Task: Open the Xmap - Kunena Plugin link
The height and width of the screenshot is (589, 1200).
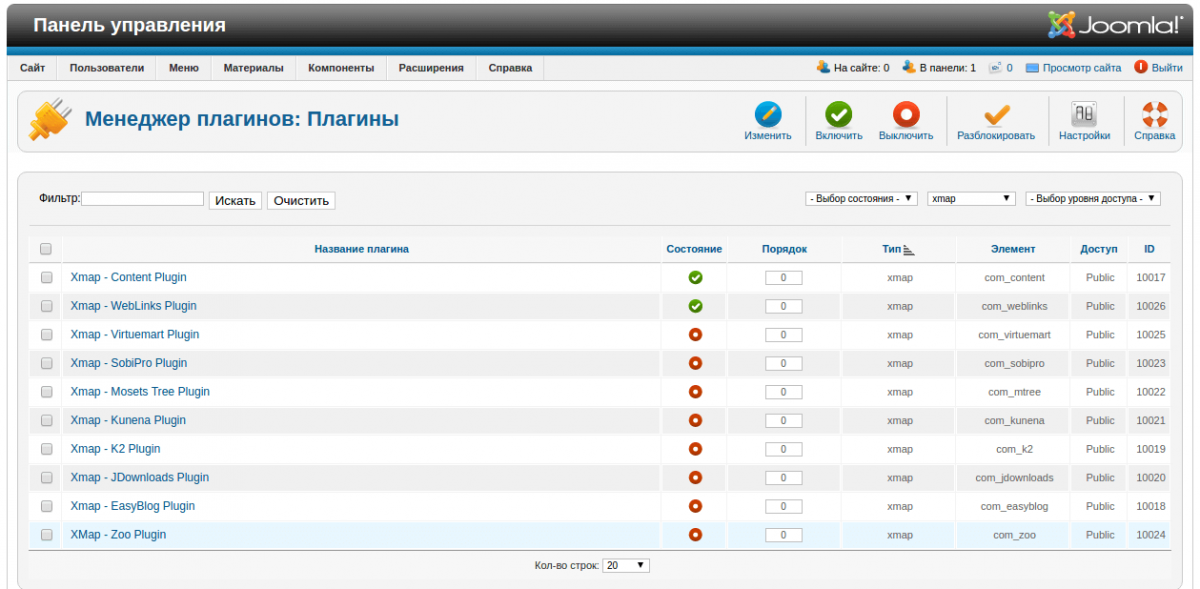Action: [128, 420]
